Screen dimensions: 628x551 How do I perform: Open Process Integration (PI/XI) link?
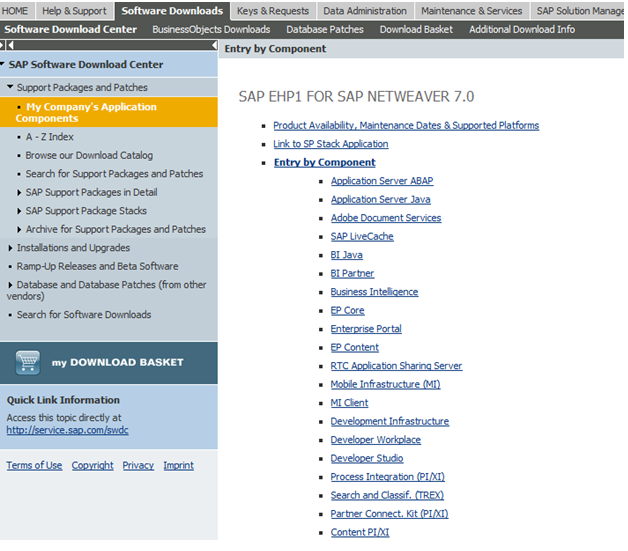(387, 477)
